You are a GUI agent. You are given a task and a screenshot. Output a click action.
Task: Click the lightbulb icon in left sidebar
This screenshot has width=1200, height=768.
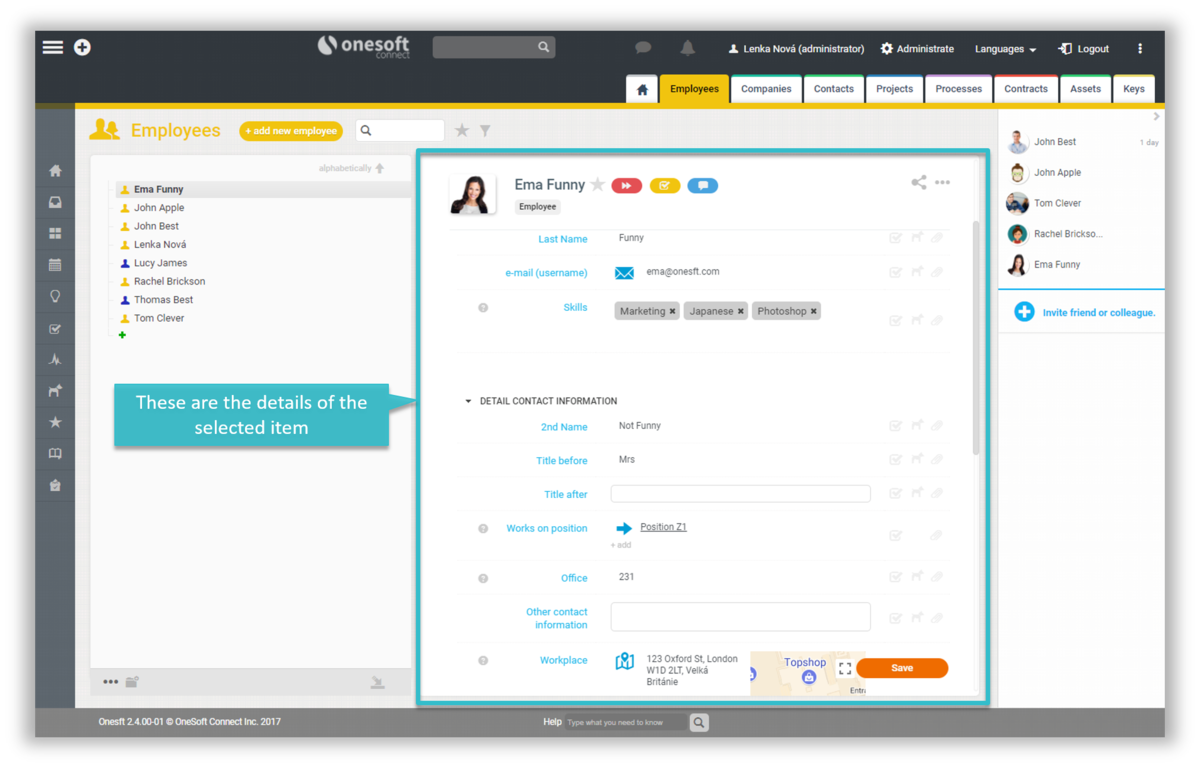tap(55, 297)
